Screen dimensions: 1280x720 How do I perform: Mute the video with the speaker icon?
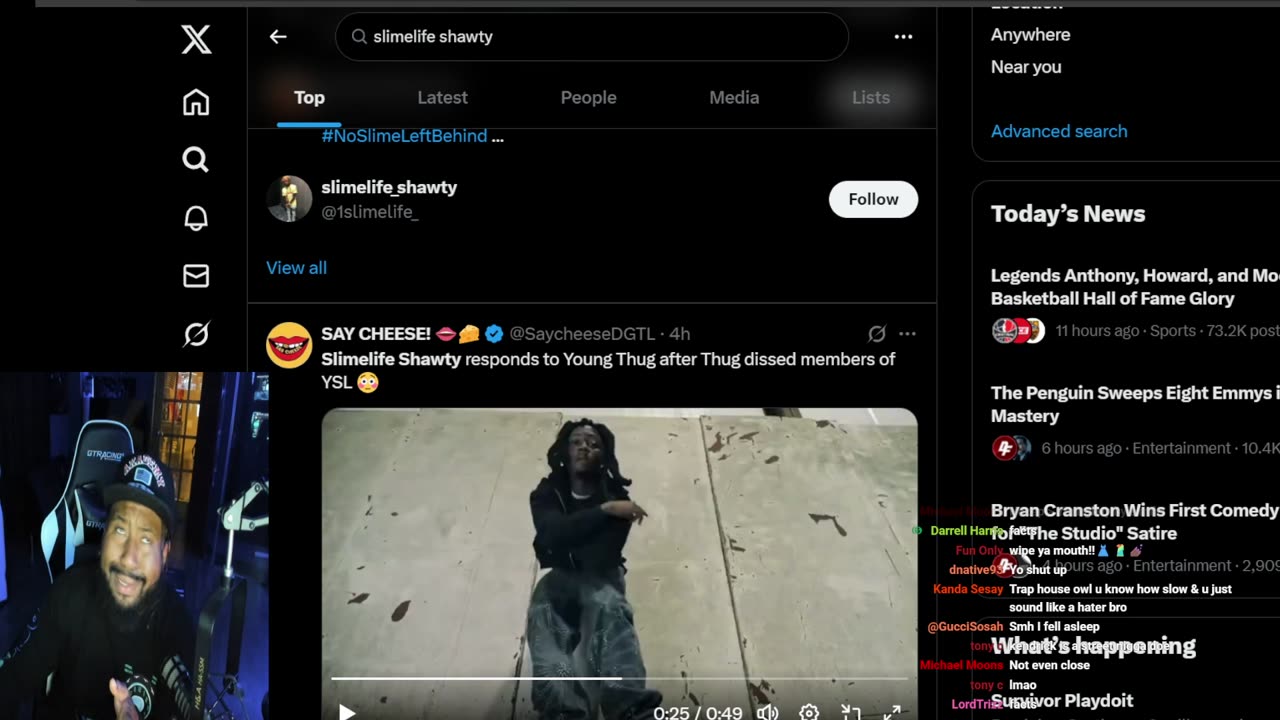pos(767,712)
